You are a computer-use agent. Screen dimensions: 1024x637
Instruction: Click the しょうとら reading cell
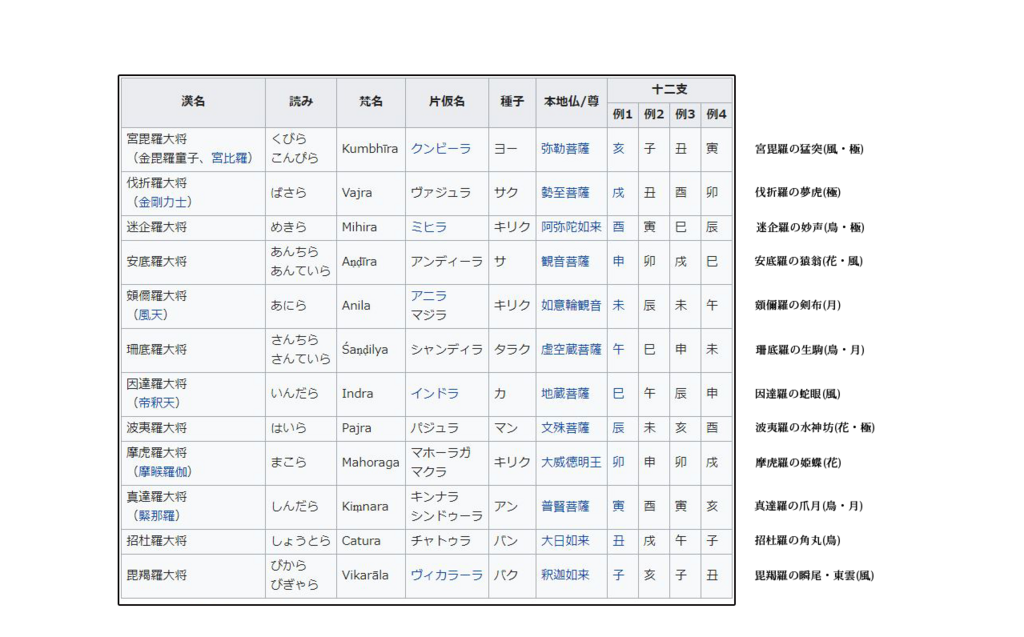pyautogui.click(x=301, y=541)
